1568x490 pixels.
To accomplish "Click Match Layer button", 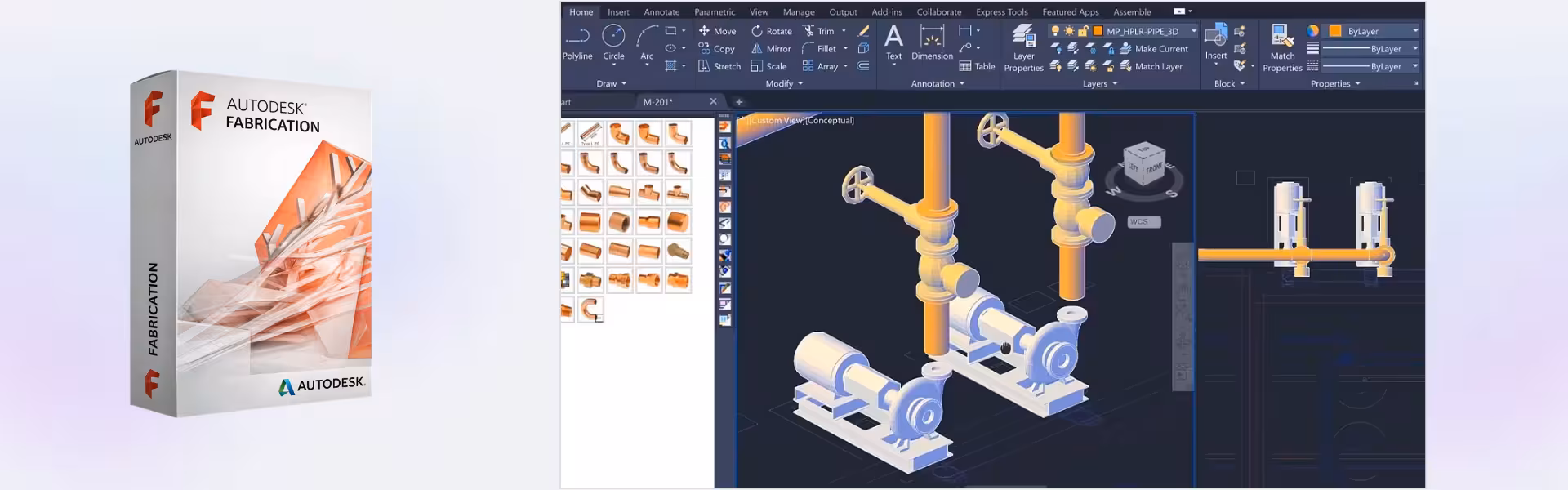I will click(1151, 66).
